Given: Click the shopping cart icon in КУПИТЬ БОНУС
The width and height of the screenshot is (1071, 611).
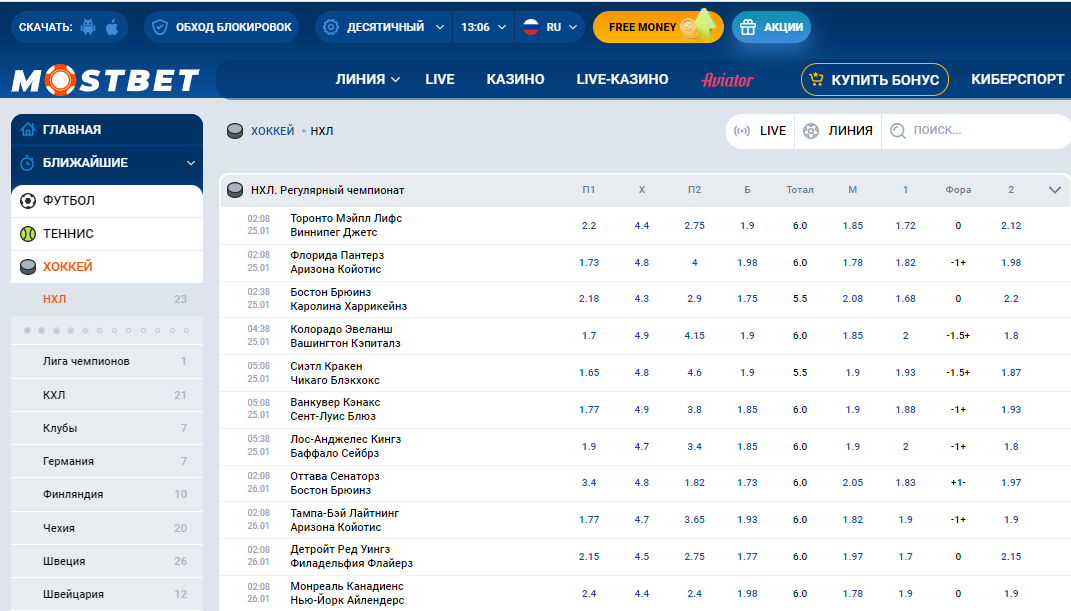Looking at the screenshot, I should click(816, 80).
